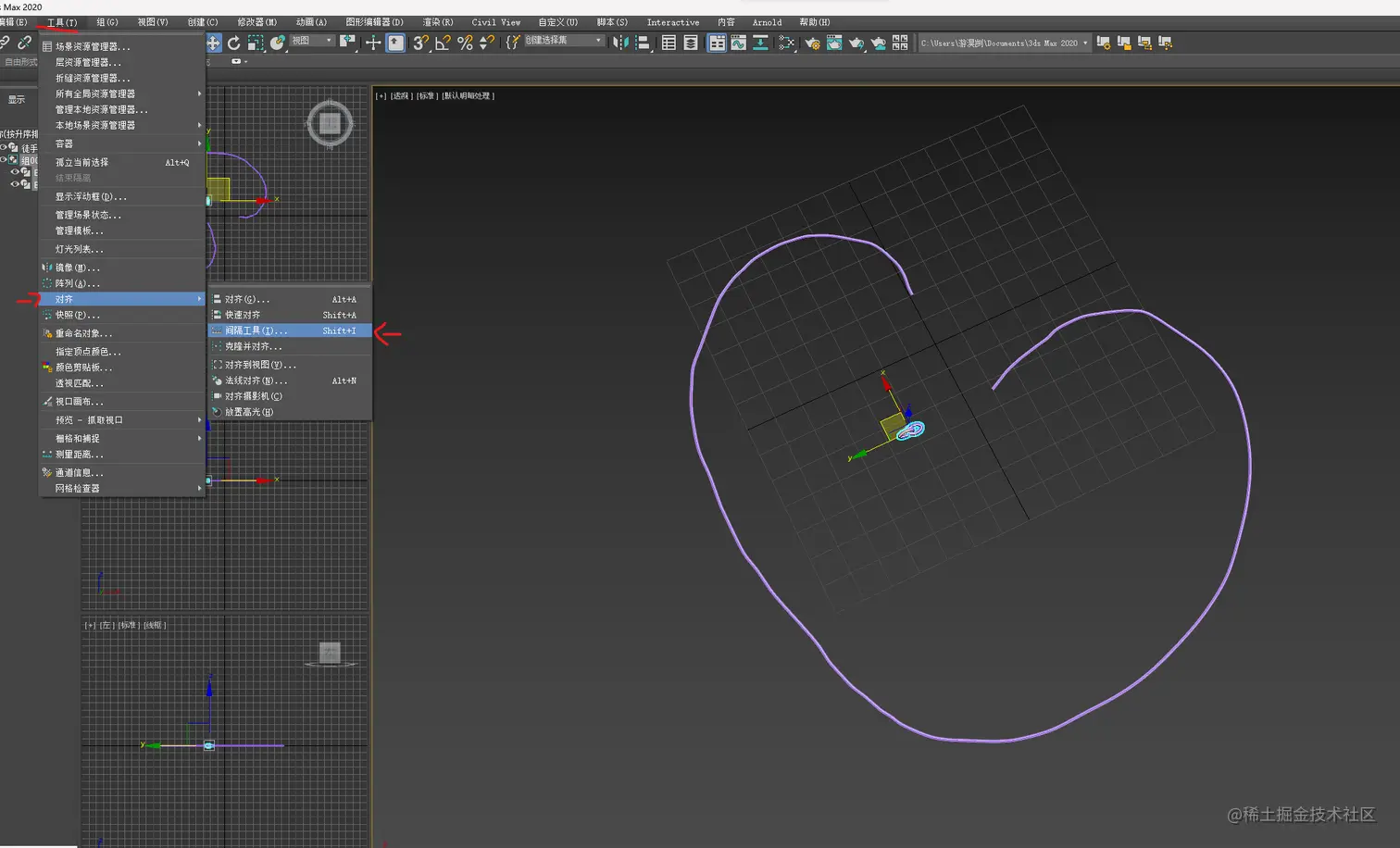1400x848 pixels.
Task: Click Use Pivot Point Center icon
Action: point(347,42)
